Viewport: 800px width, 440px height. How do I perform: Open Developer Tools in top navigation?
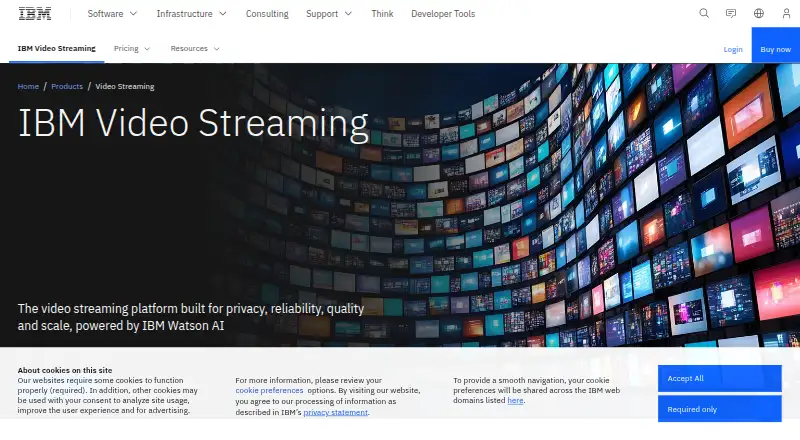click(x=443, y=14)
